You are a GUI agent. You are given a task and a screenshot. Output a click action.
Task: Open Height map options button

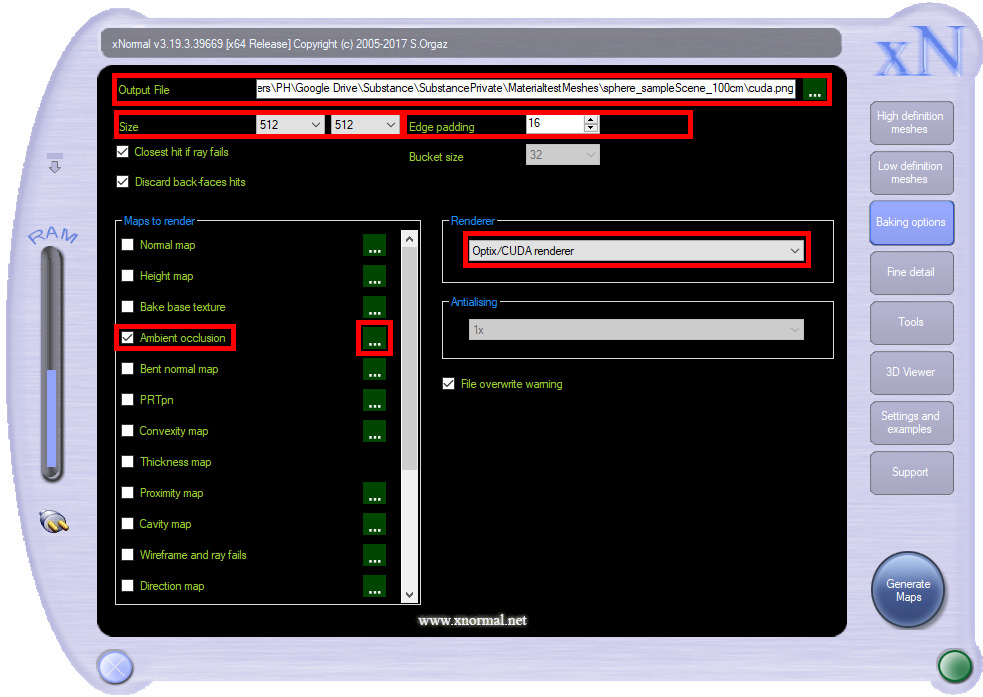click(374, 277)
